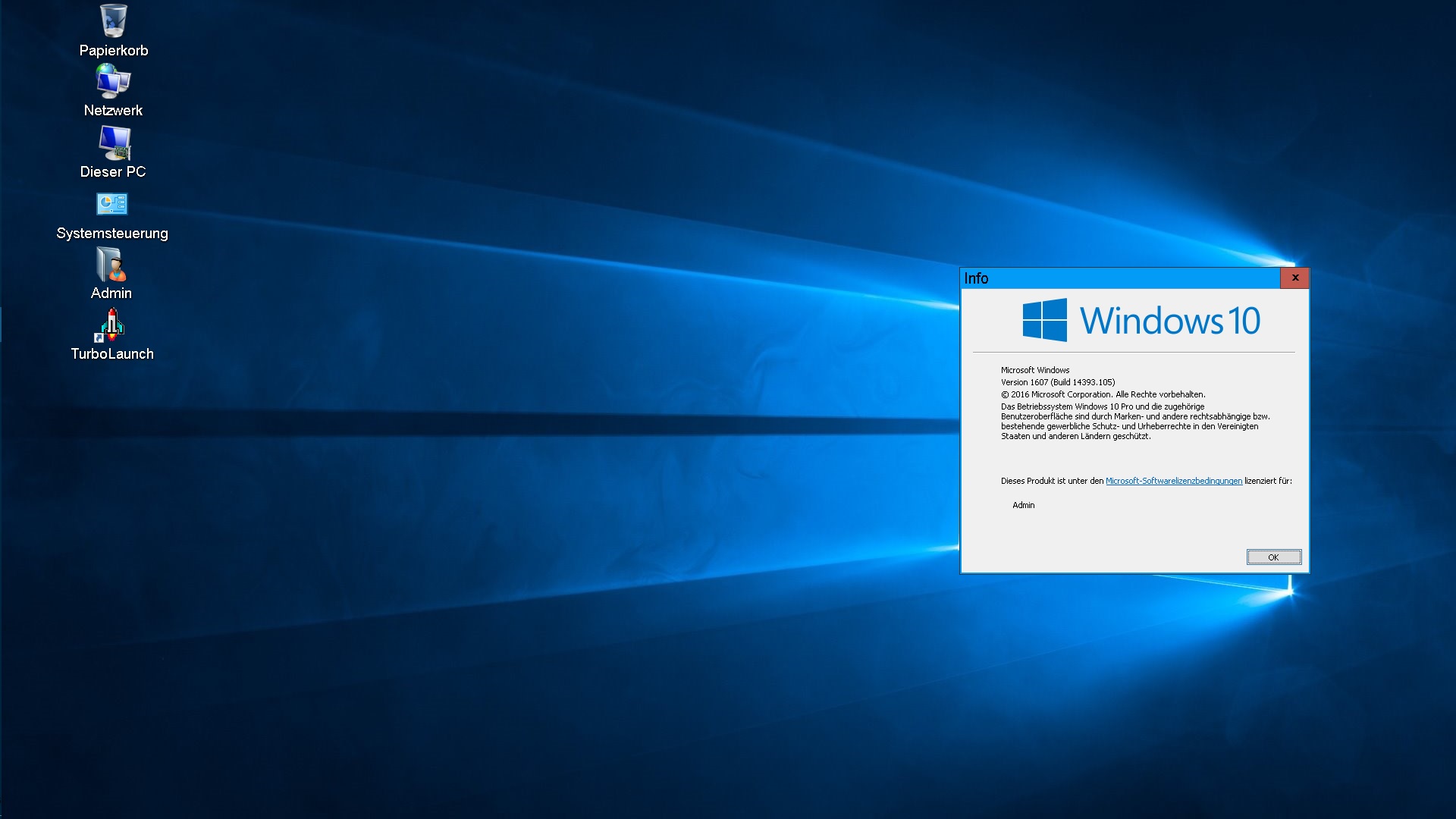Click the licensed user name Admin in dialog
1456x819 pixels.
(x=1023, y=505)
